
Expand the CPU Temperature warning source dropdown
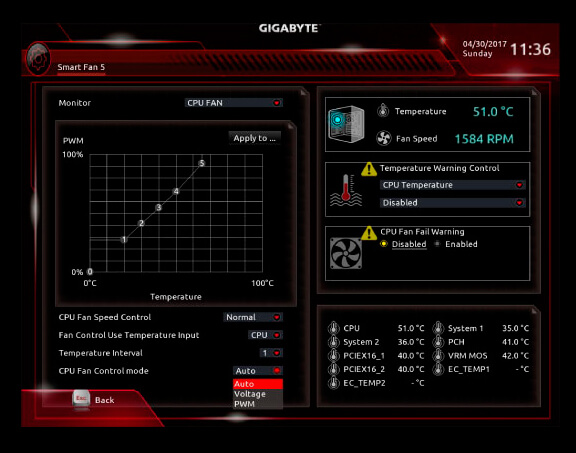pos(453,185)
